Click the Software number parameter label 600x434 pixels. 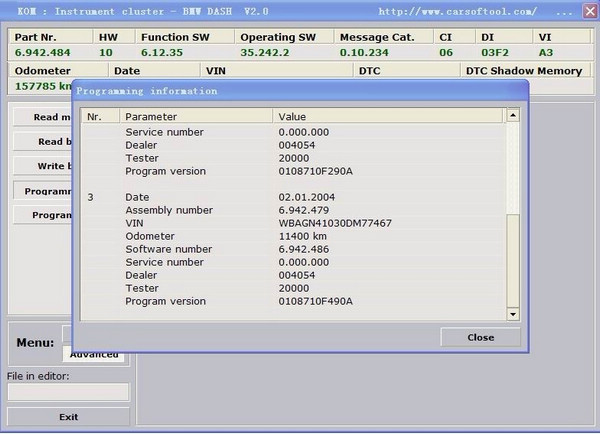click(x=168, y=249)
